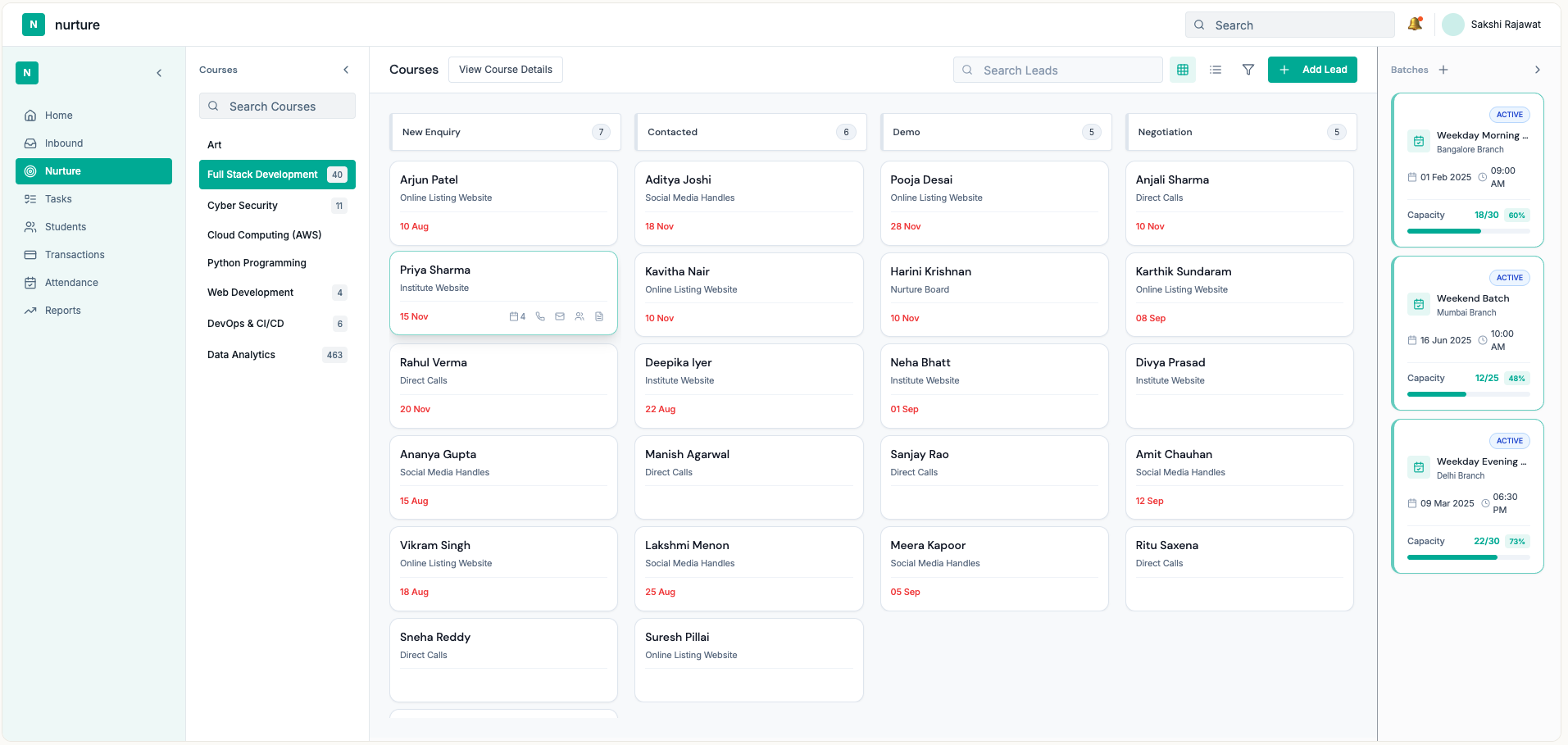This screenshot has height=745, width=1568.
Task: Click the Students icon in sidebar
Action: coord(30,227)
